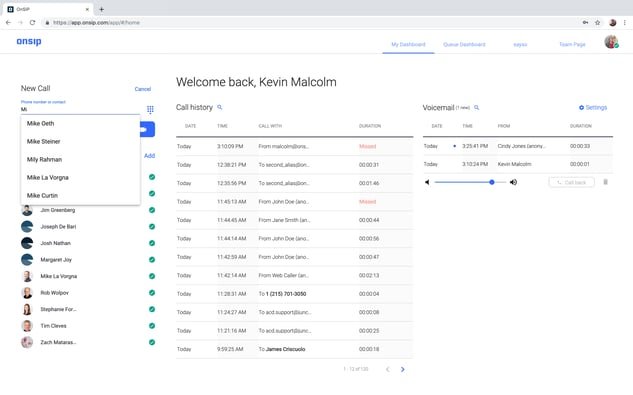
Task: Open the dial pad grid icon
Action: tap(150, 109)
